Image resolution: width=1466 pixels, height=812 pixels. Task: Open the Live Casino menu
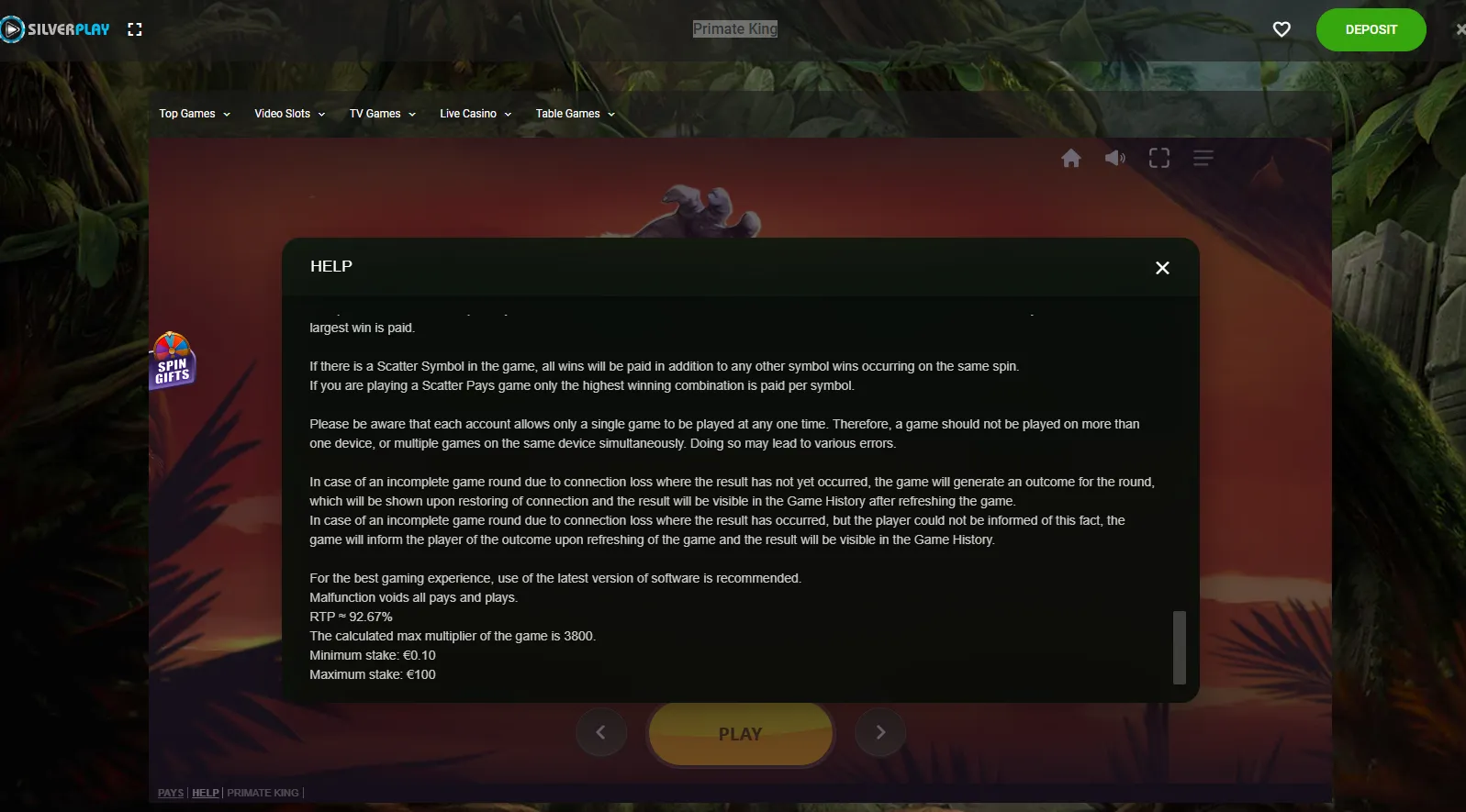coord(476,114)
